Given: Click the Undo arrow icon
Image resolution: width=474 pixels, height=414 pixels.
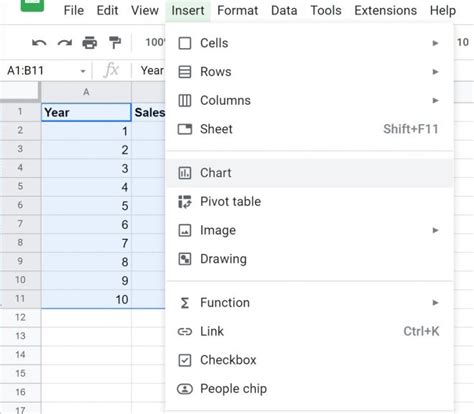Looking at the screenshot, I should (39, 43).
